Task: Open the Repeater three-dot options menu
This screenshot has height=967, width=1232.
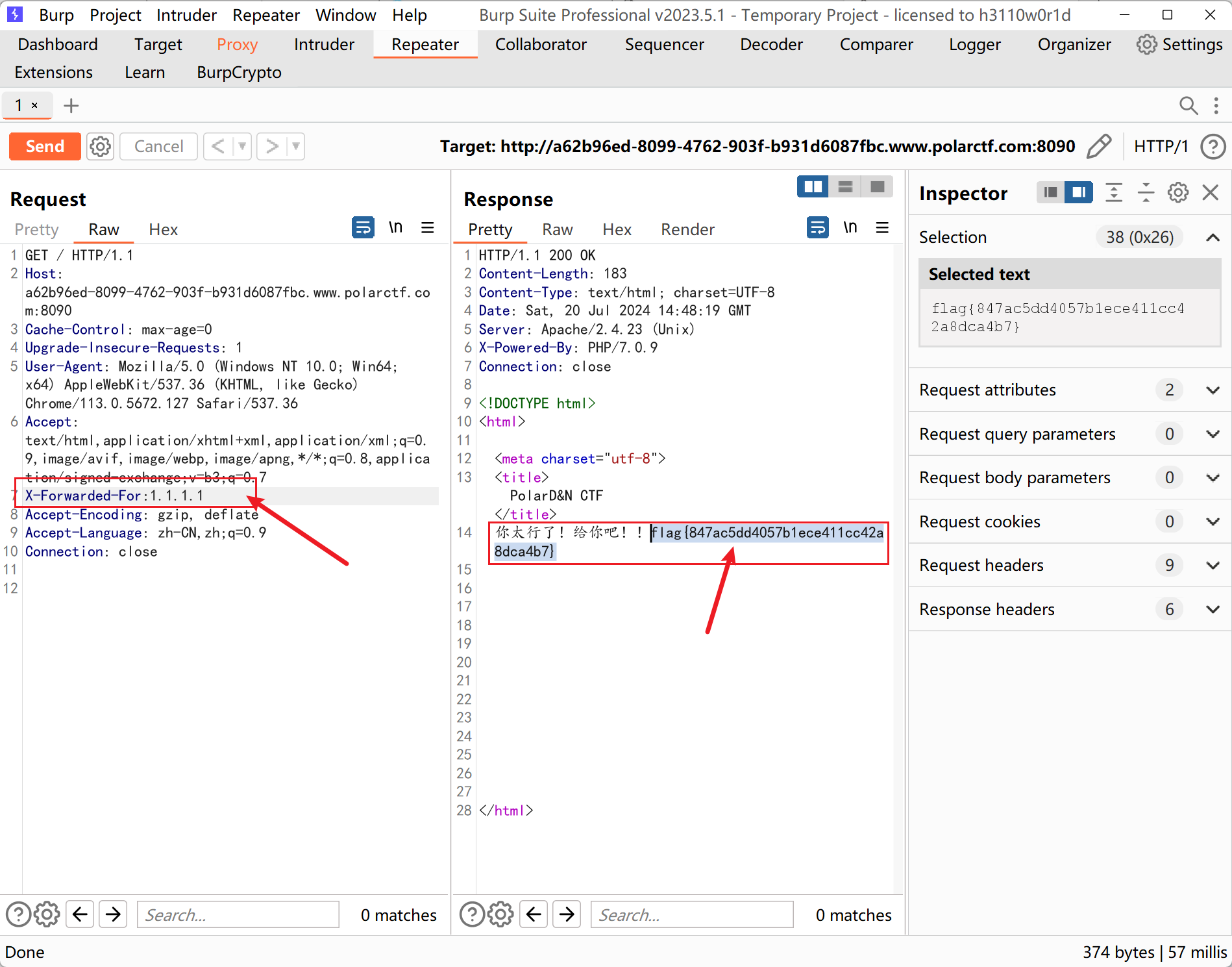Action: pos(1216,105)
